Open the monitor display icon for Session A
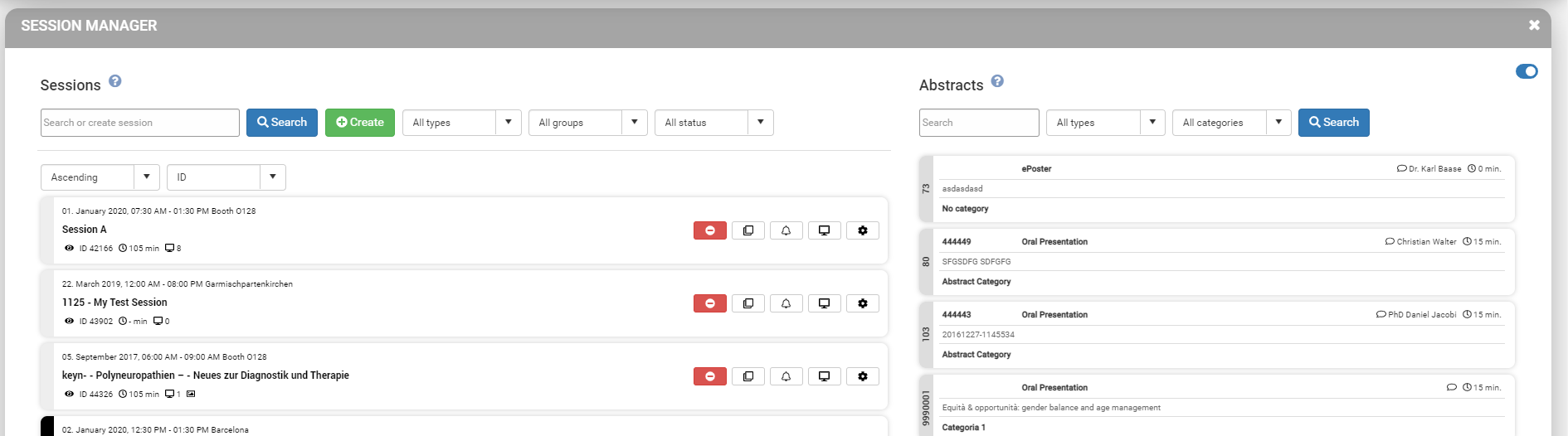Image resolution: width=1568 pixels, height=436 pixels. pos(825,230)
